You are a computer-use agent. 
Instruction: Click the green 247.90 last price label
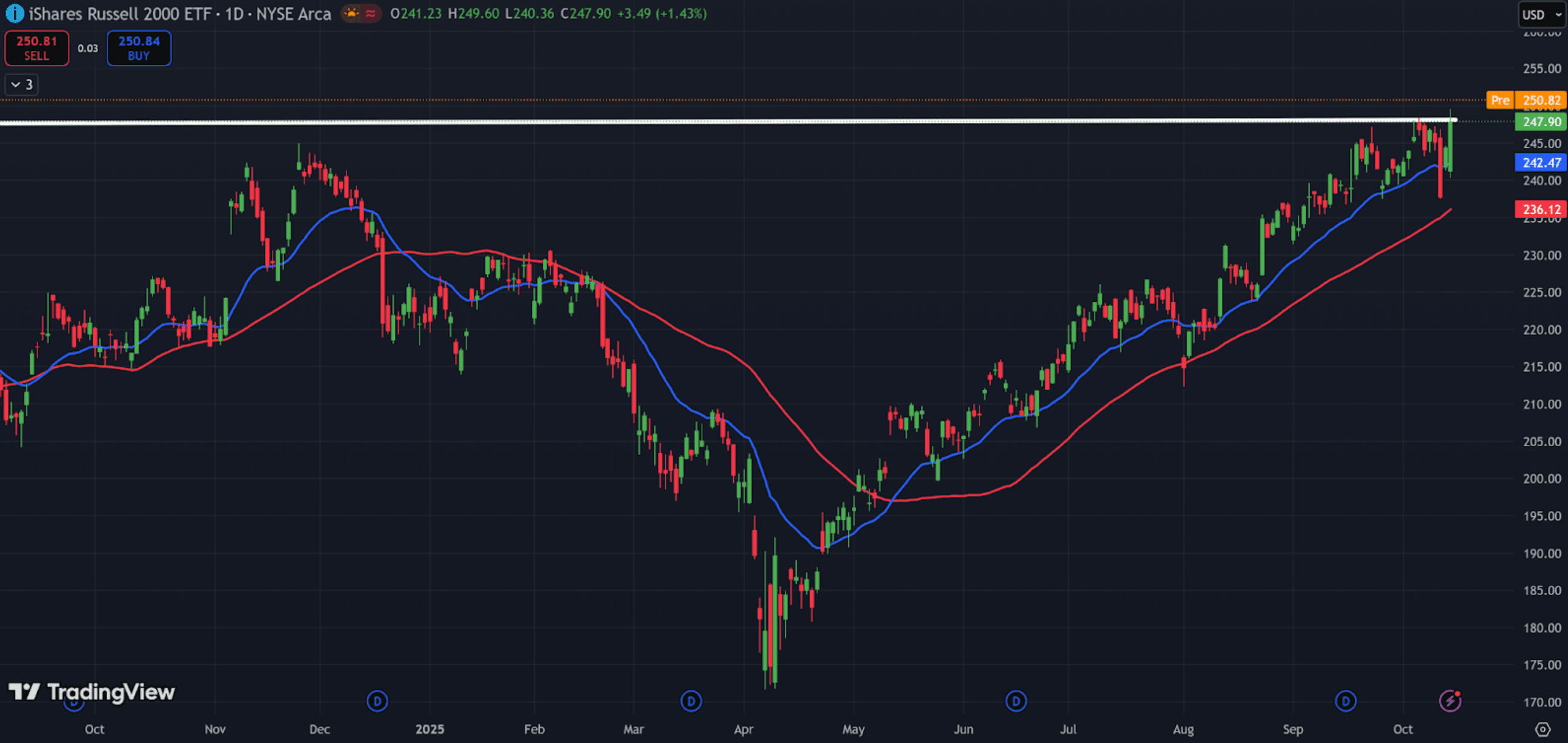tap(1540, 122)
